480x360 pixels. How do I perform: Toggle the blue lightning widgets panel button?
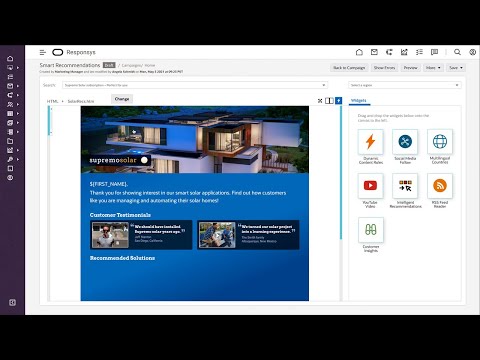[338, 100]
